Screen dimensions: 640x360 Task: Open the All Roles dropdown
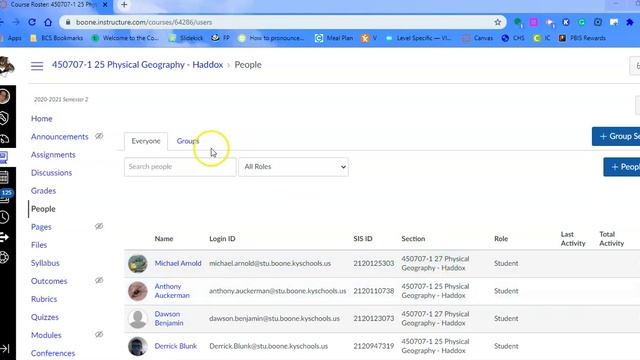(x=293, y=167)
